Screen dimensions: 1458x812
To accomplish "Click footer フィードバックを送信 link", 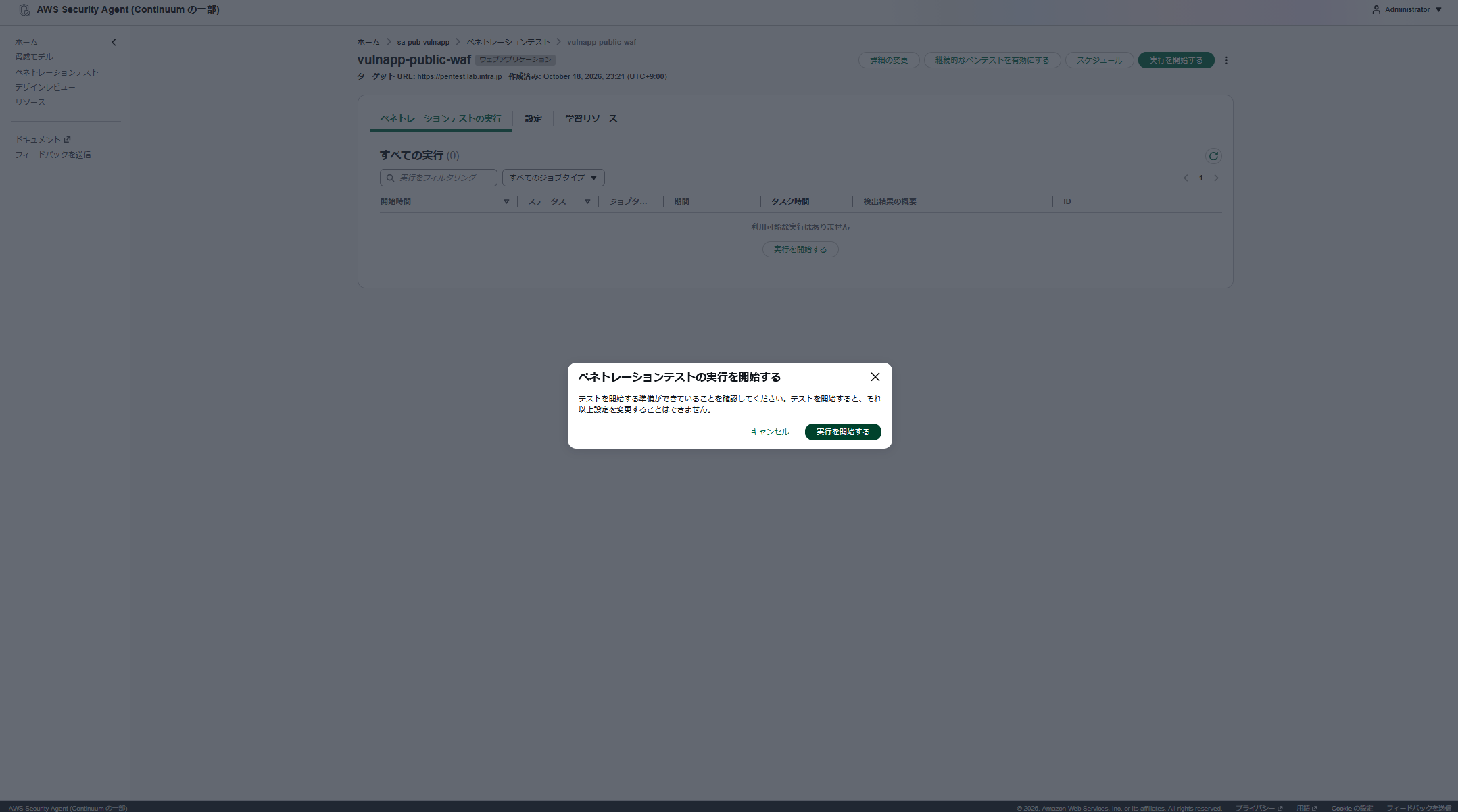I will click(1419, 808).
